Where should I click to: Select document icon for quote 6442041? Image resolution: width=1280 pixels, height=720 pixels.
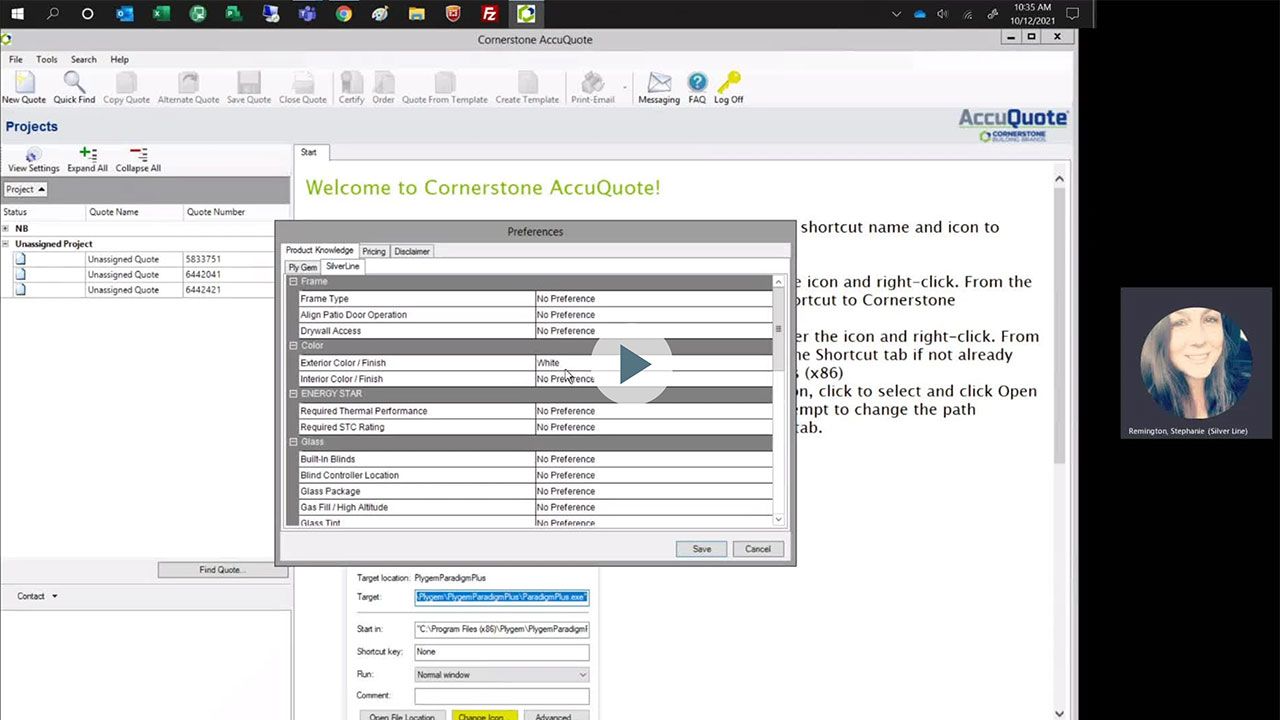(x=20, y=274)
